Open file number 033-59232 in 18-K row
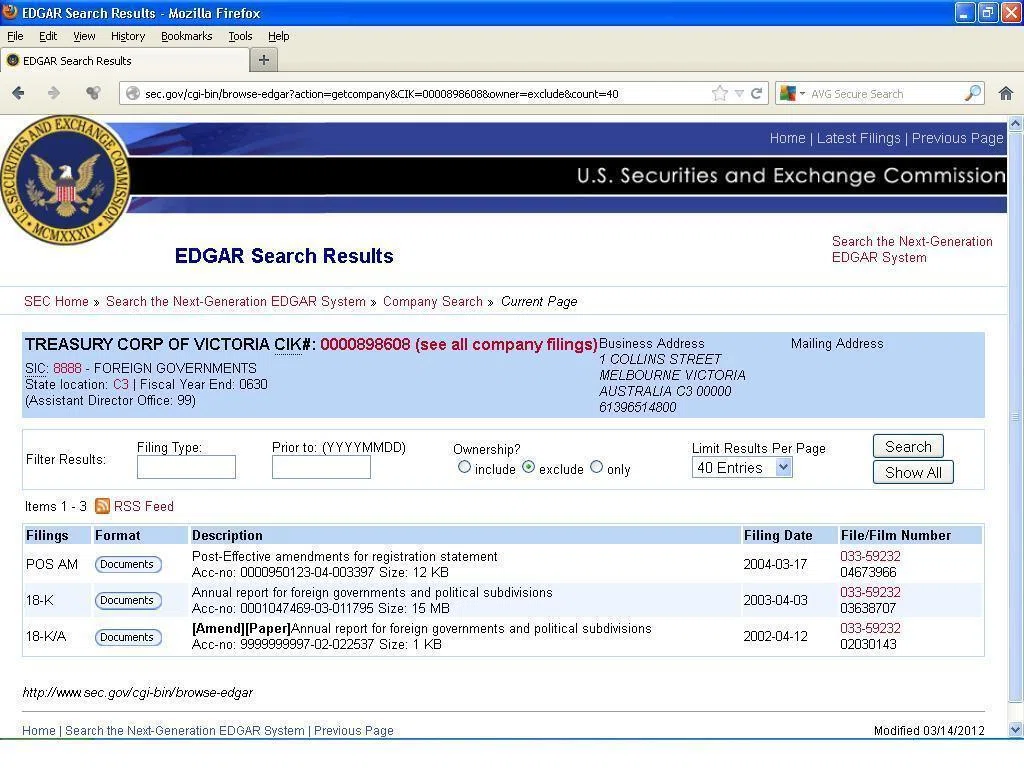The height and width of the screenshot is (768, 1024). pos(870,592)
